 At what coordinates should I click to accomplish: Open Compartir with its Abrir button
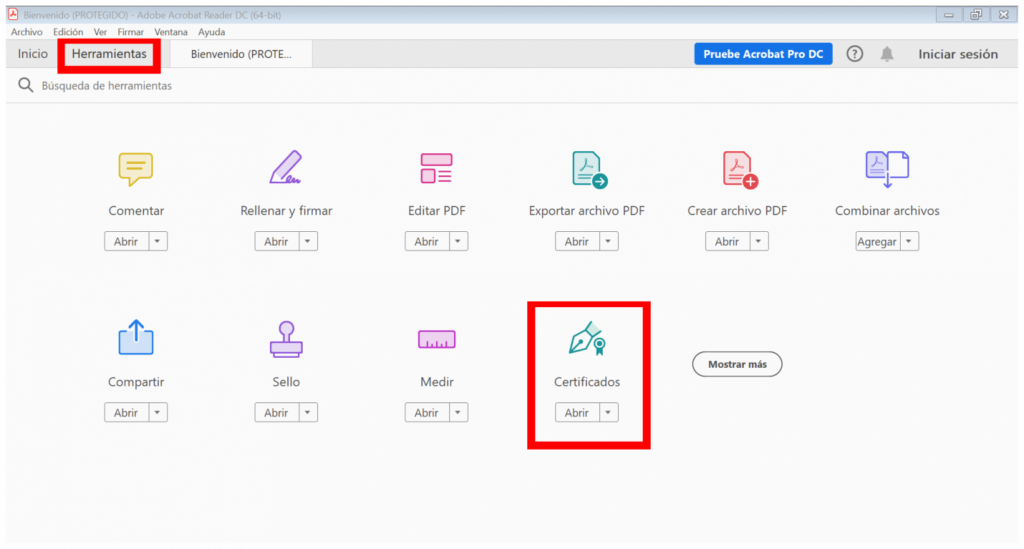(126, 413)
